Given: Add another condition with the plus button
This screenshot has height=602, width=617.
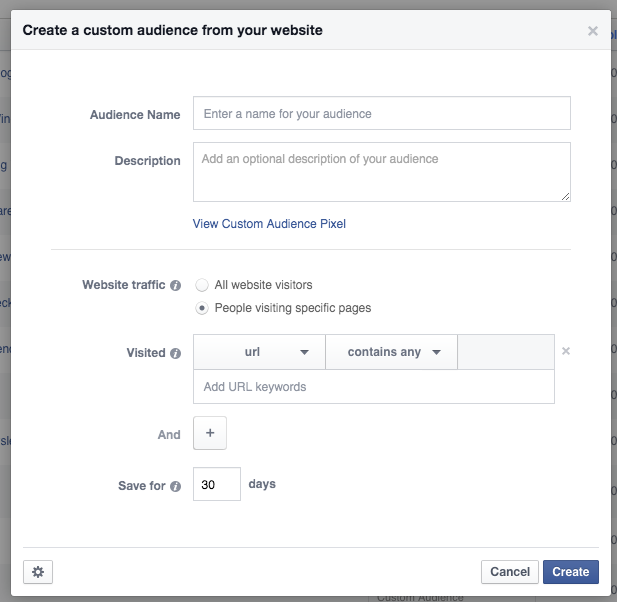Looking at the screenshot, I should [x=210, y=434].
